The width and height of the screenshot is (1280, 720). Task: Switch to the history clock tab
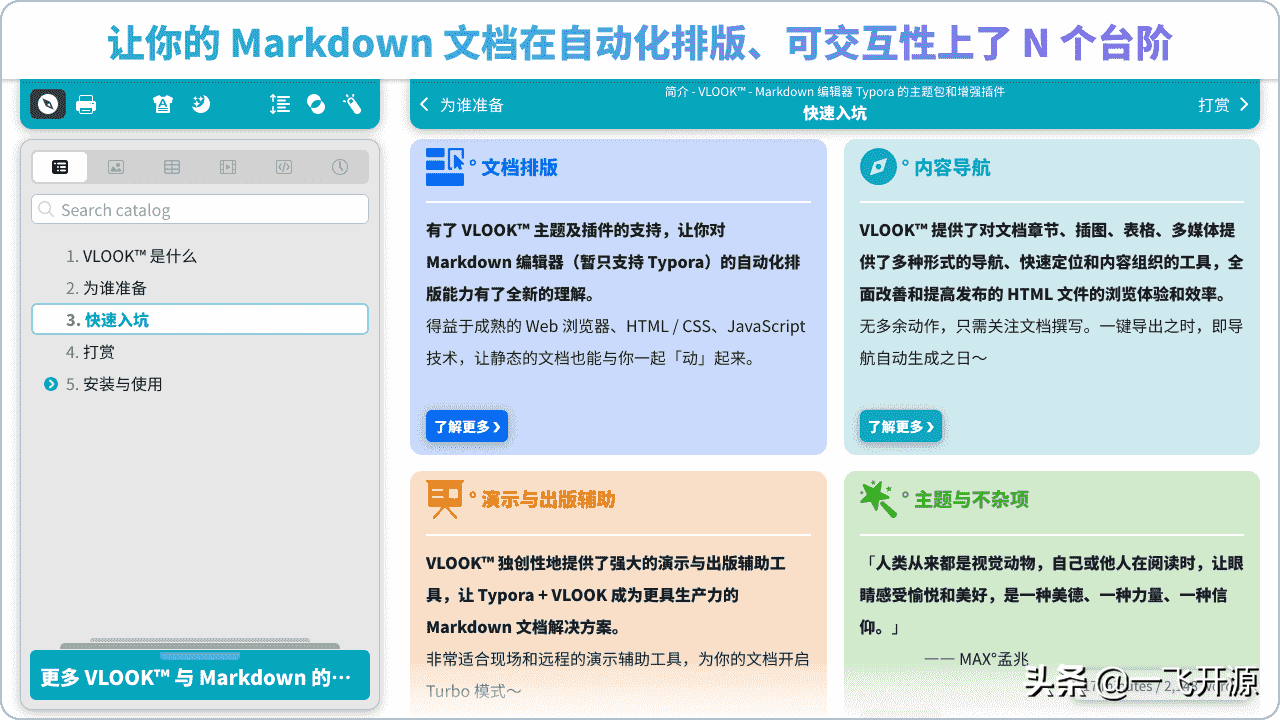[x=340, y=167]
